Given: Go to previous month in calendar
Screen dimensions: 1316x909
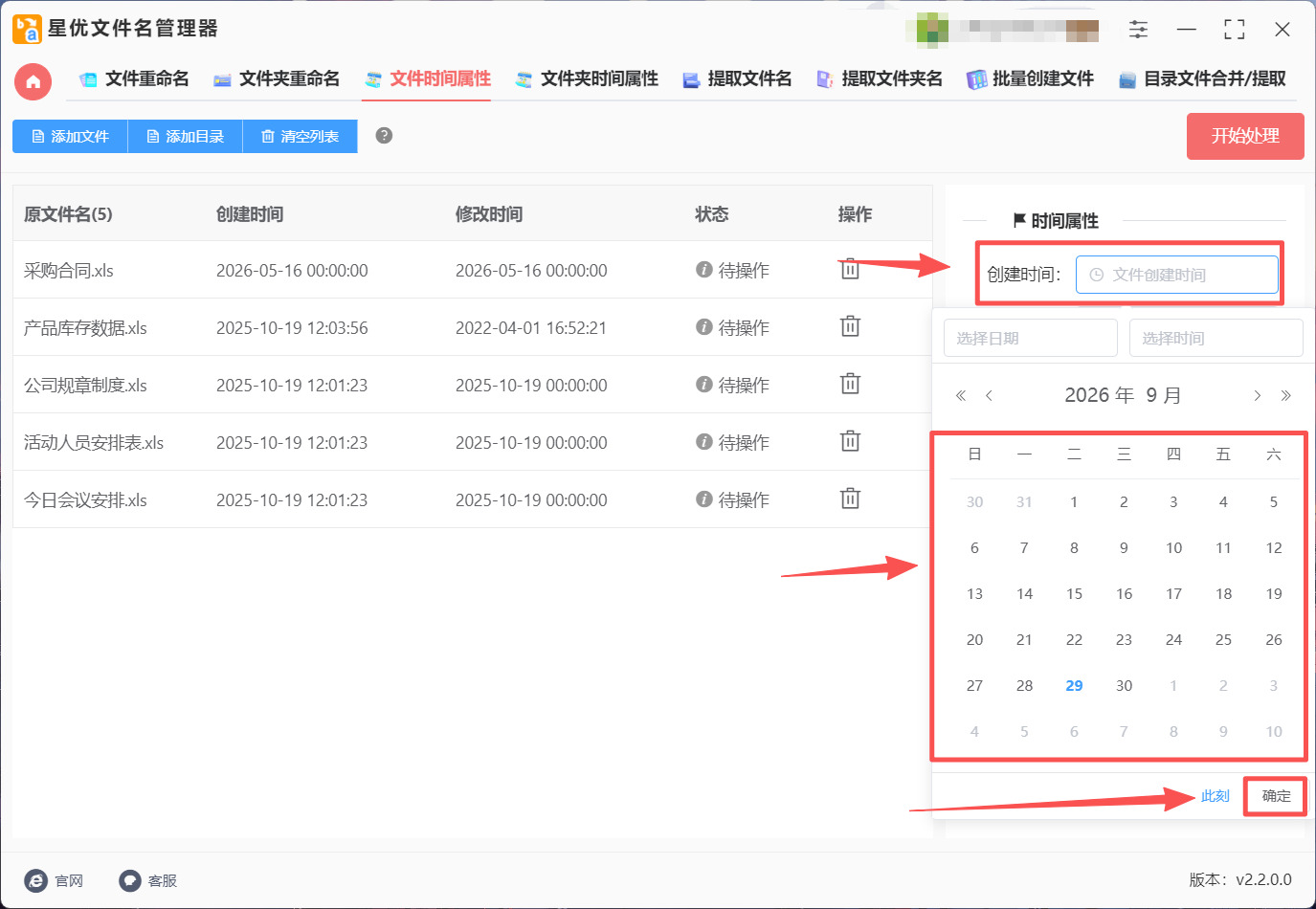Looking at the screenshot, I should (x=989, y=395).
